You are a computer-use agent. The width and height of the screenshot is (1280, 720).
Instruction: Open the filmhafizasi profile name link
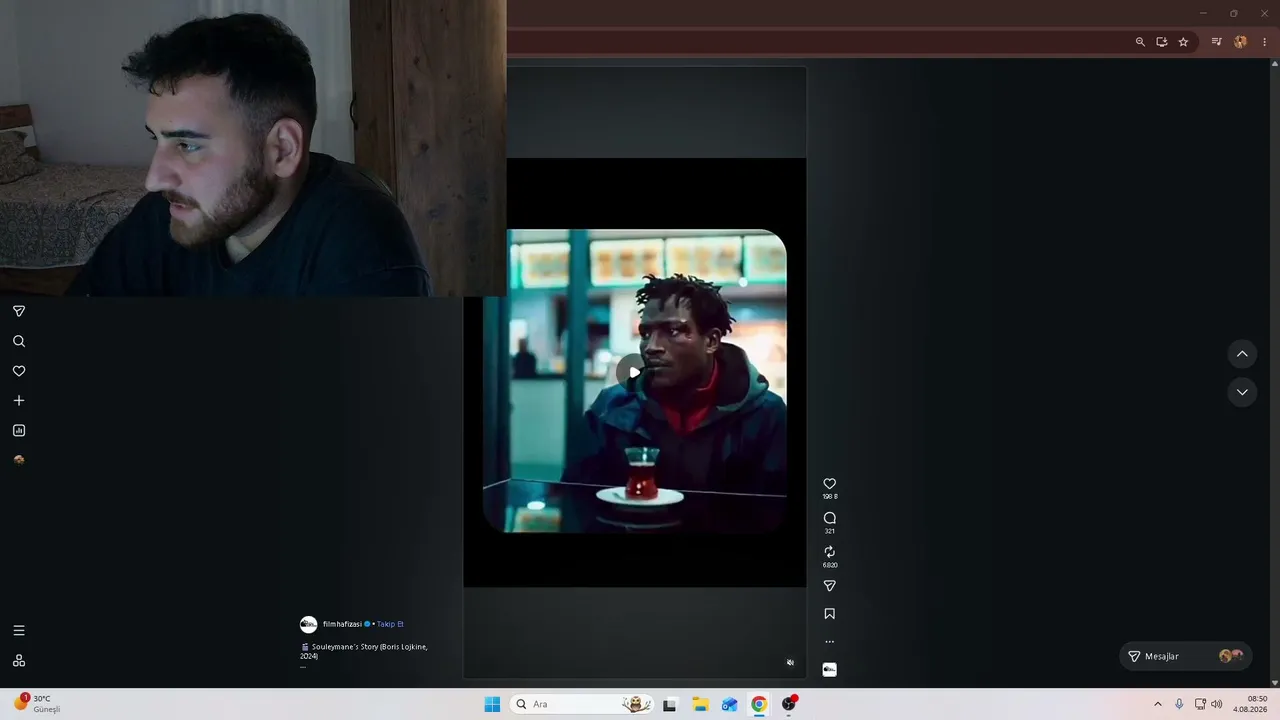click(342, 624)
